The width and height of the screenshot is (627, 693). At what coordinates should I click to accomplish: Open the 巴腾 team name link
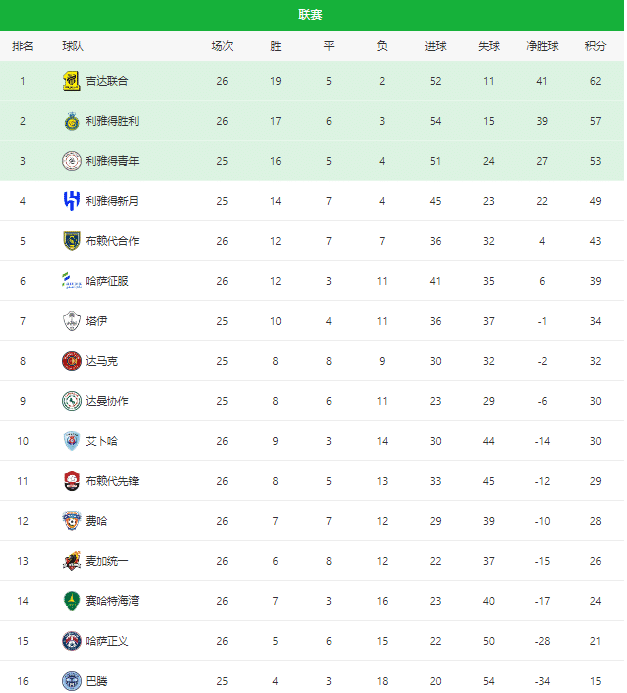(96, 681)
